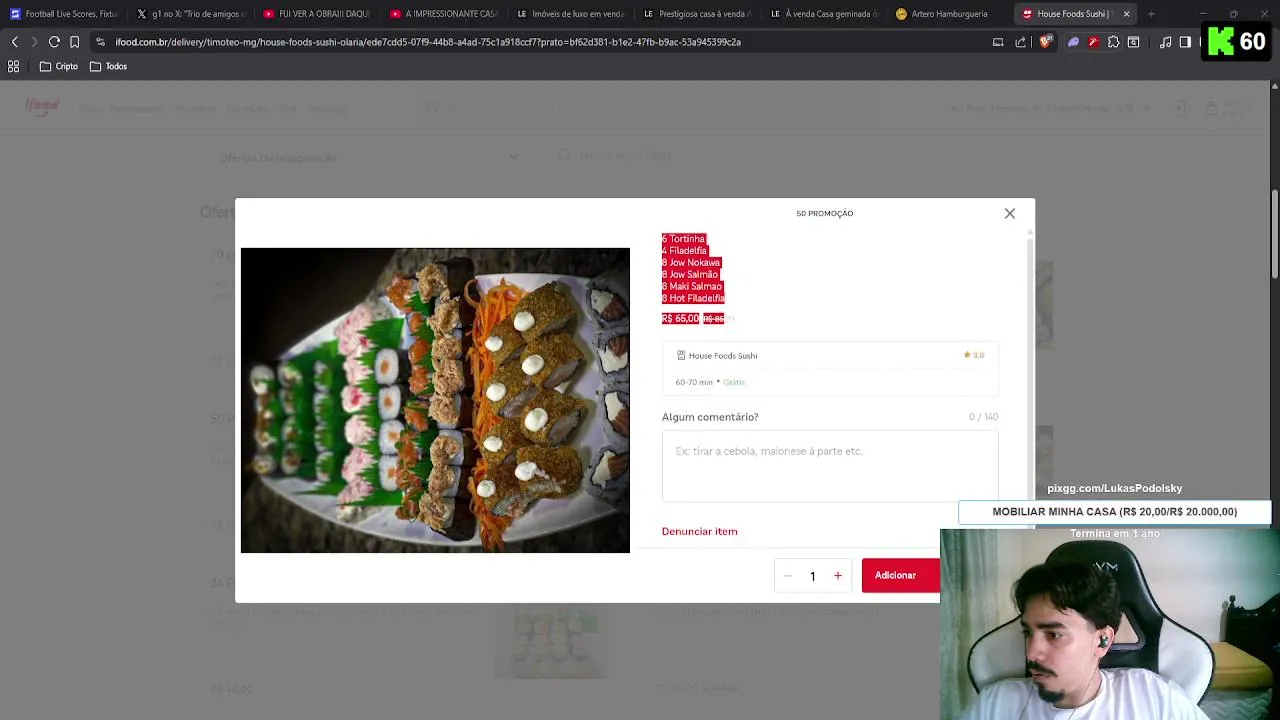Open the extensions puzzle piece menu
Viewport: 1280px width, 720px height.
click(1113, 42)
